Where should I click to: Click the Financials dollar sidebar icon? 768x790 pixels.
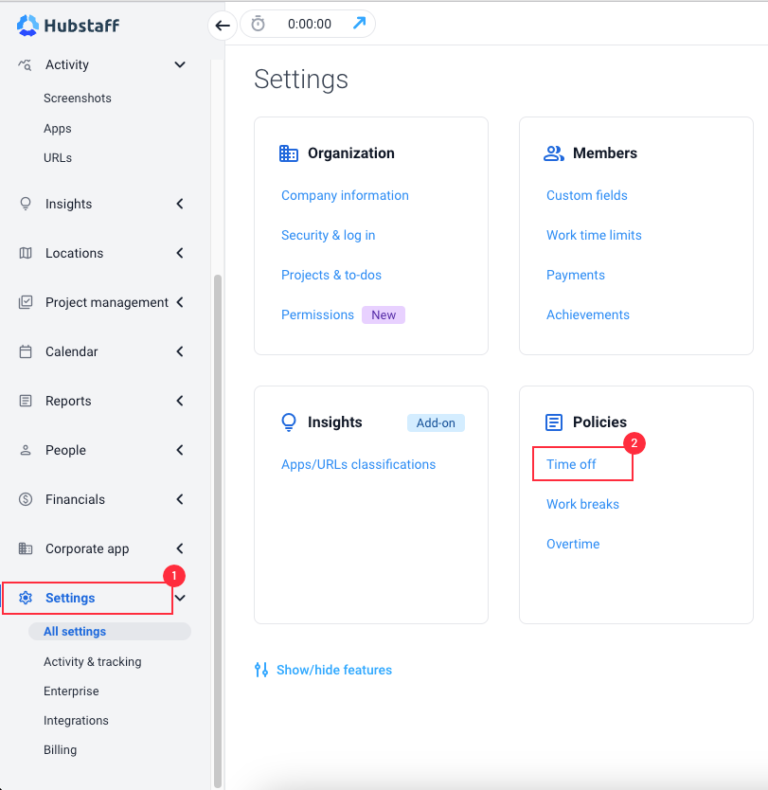tap(26, 499)
